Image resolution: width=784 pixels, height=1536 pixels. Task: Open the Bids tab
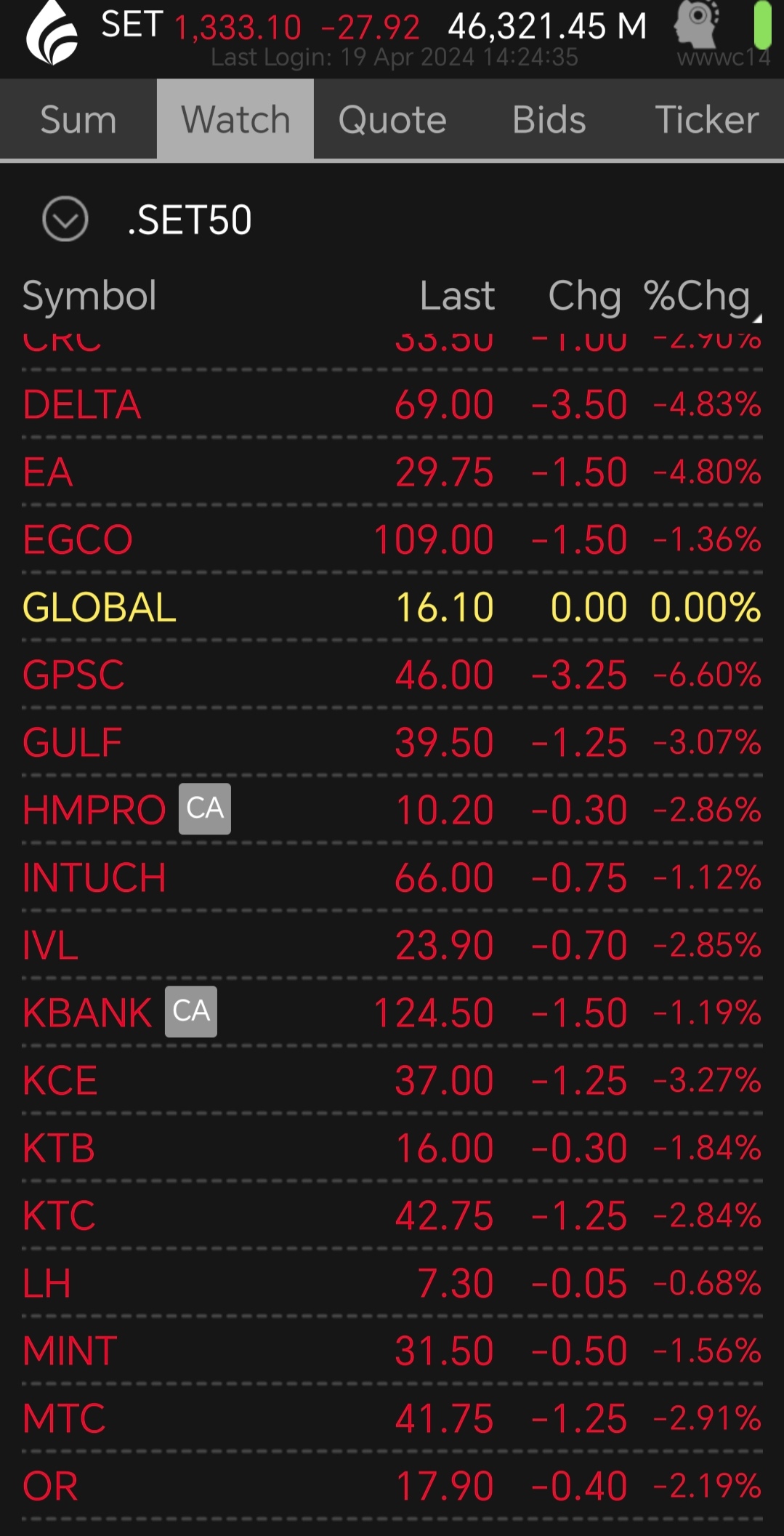(x=549, y=119)
